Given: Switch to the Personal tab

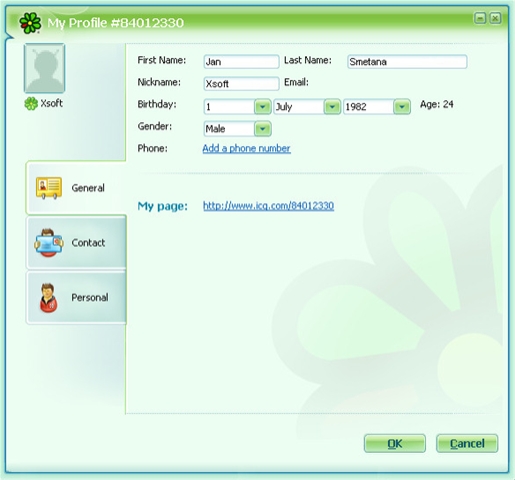Looking at the screenshot, I should tap(76, 298).
